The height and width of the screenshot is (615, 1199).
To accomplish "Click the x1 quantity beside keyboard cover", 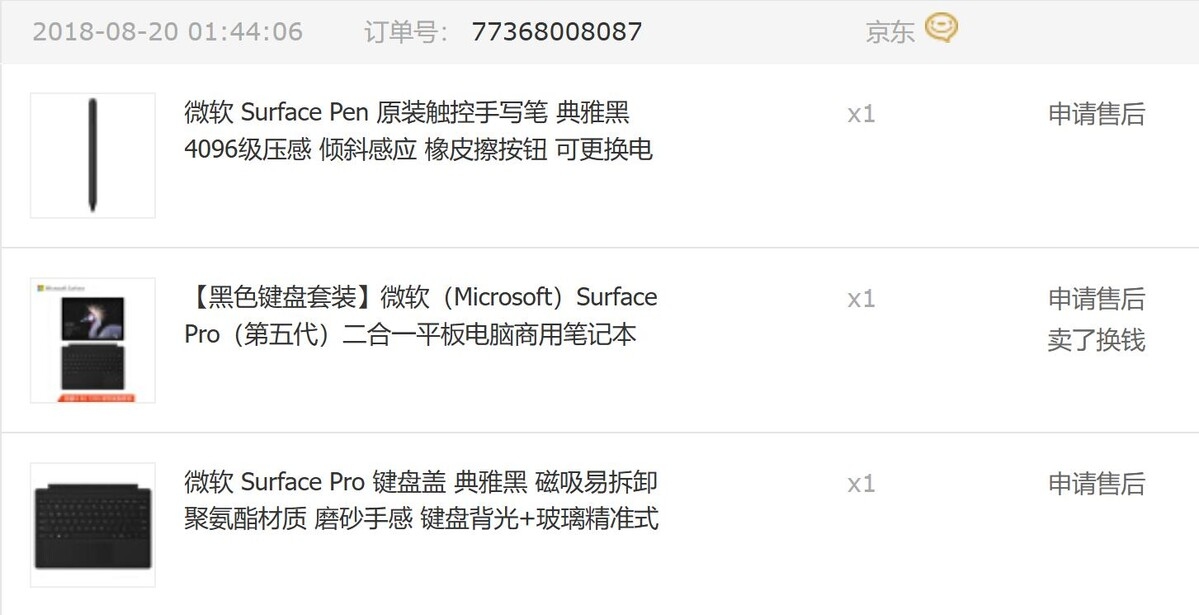I will tap(861, 483).
